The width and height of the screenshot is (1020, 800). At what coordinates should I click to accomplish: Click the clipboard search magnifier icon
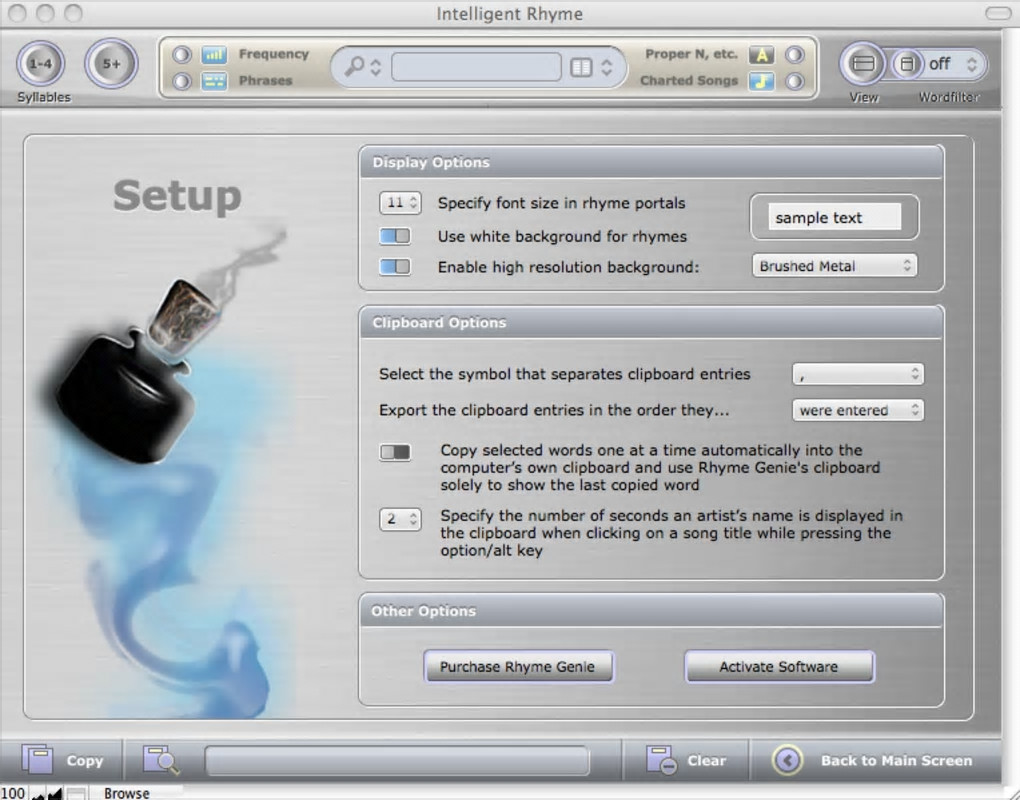pos(161,760)
